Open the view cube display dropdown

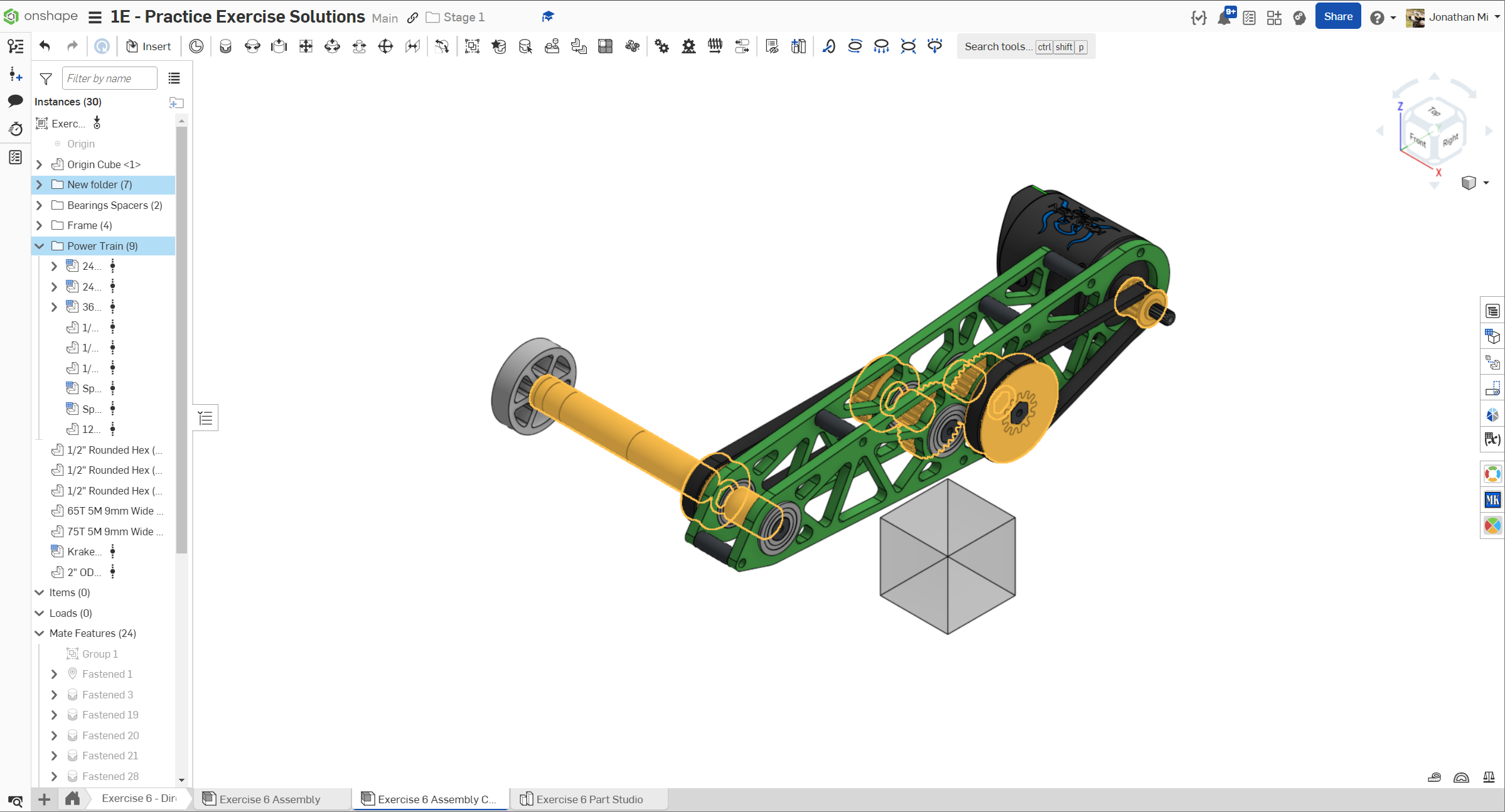[1486, 183]
